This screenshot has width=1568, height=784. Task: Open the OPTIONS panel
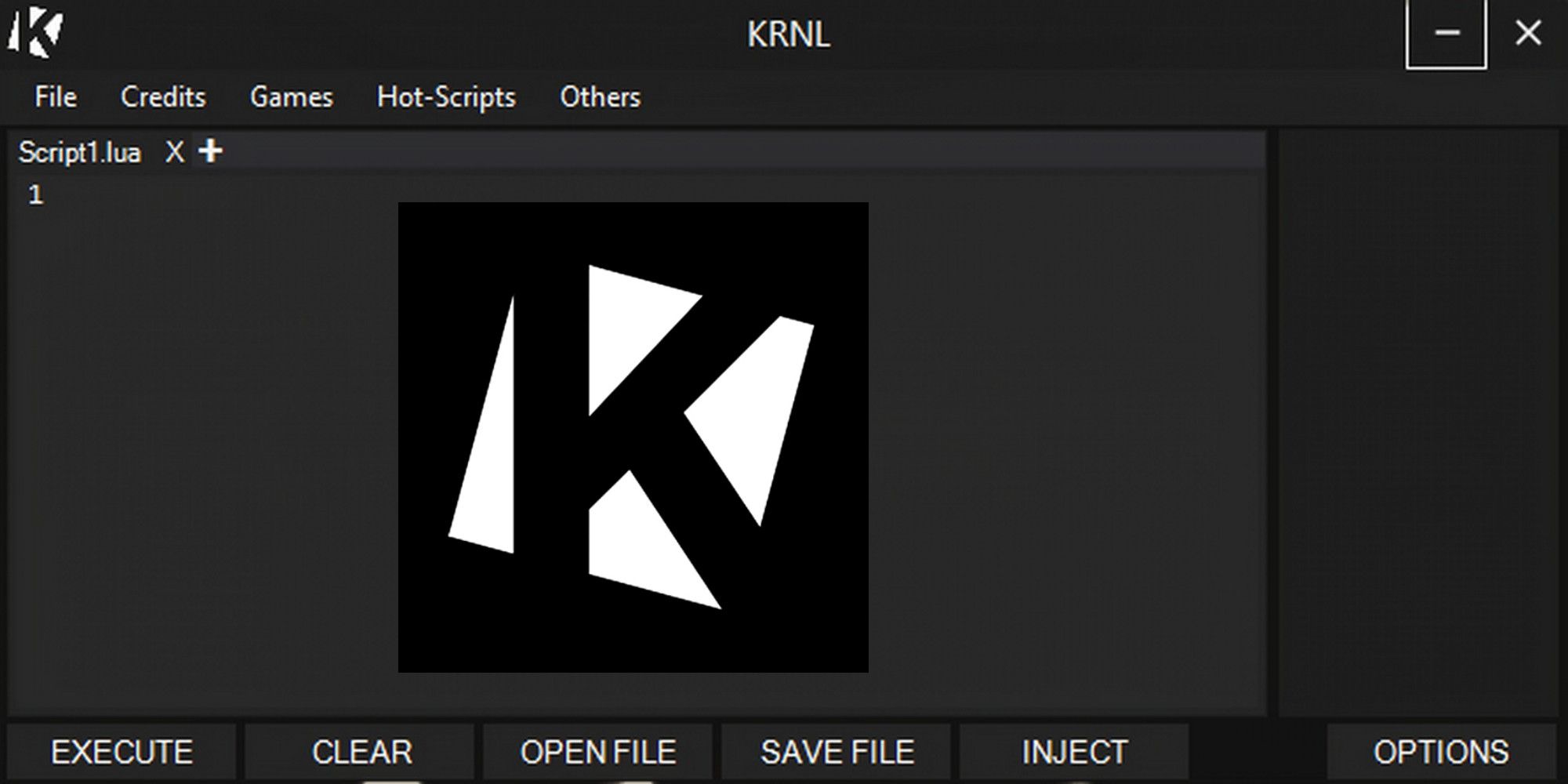click(x=1441, y=752)
